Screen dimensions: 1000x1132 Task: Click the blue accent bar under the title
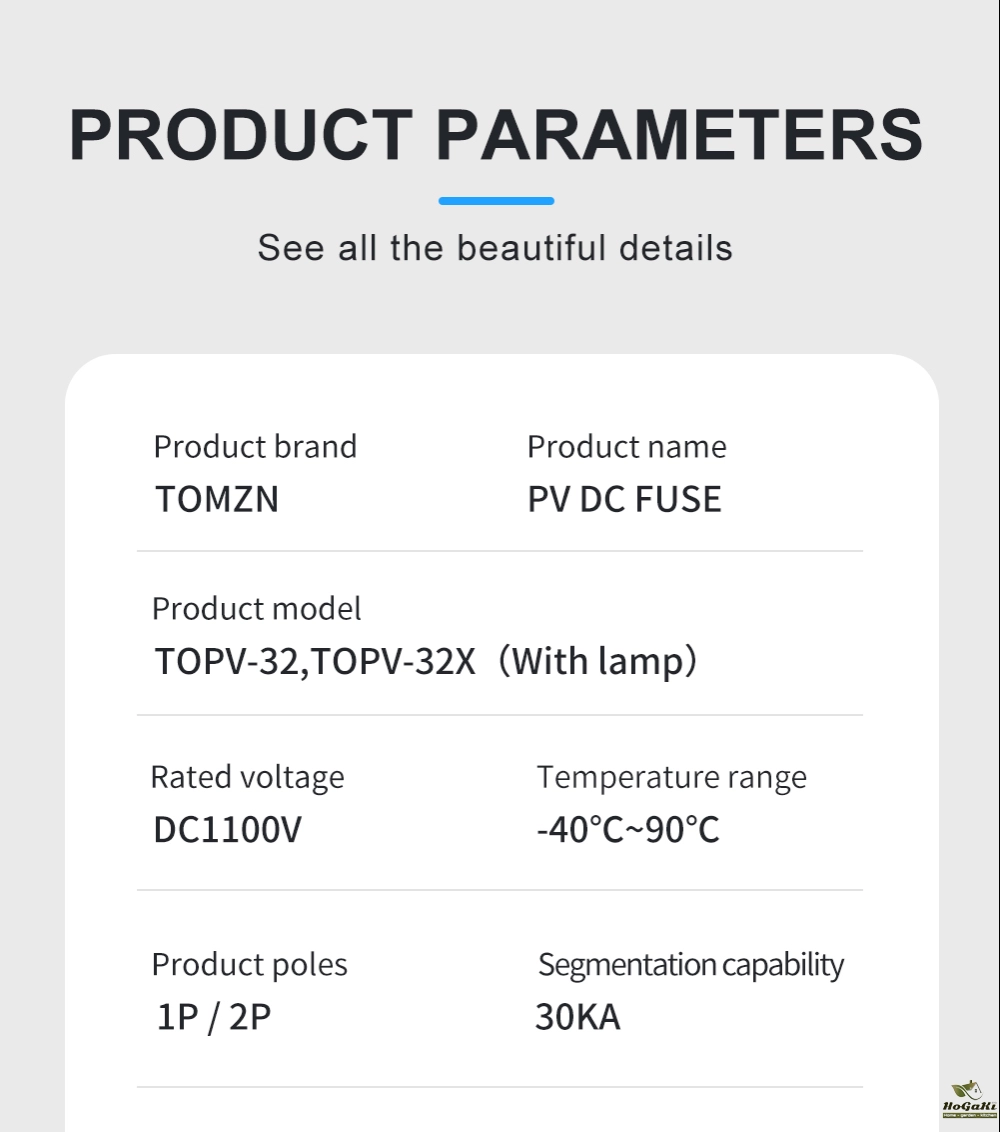pos(496,201)
